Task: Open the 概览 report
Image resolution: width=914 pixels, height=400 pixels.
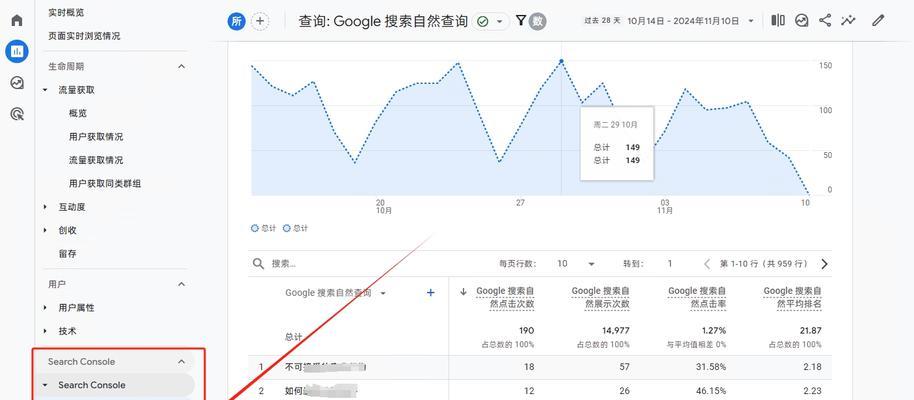Action: tap(78, 113)
